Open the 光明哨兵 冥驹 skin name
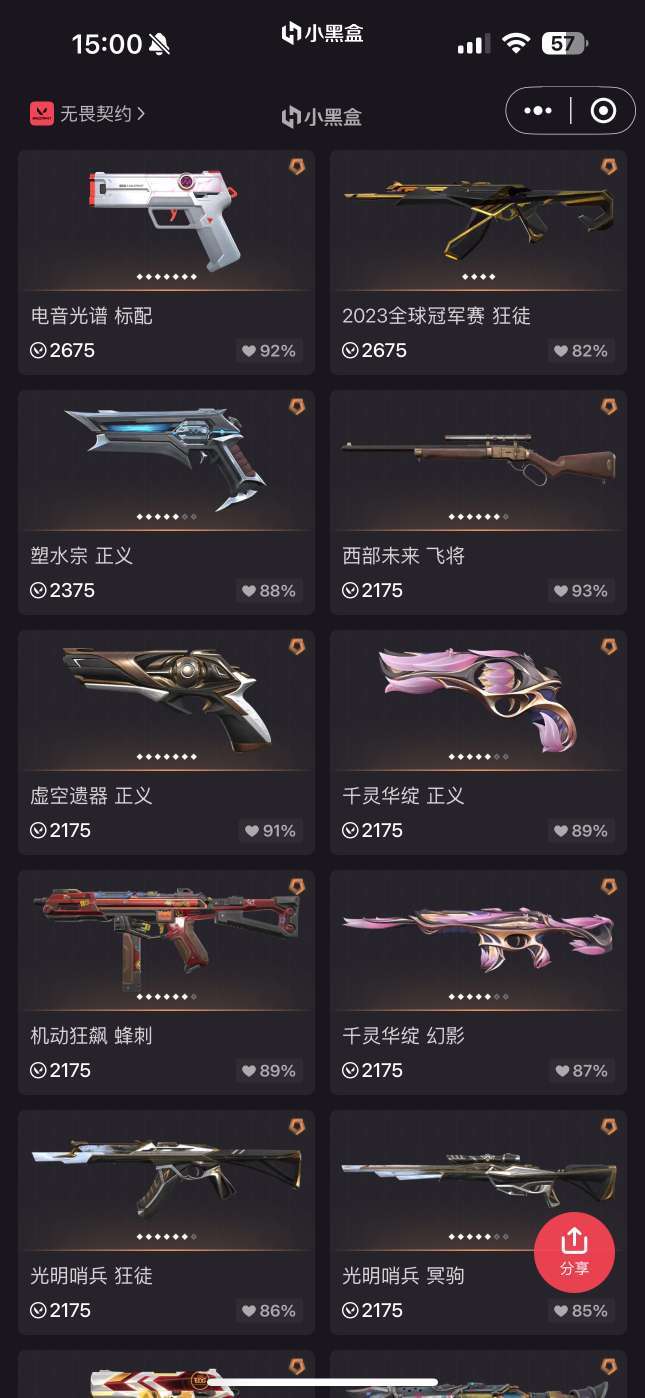Image resolution: width=645 pixels, height=1398 pixels. tap(403, 1276)
